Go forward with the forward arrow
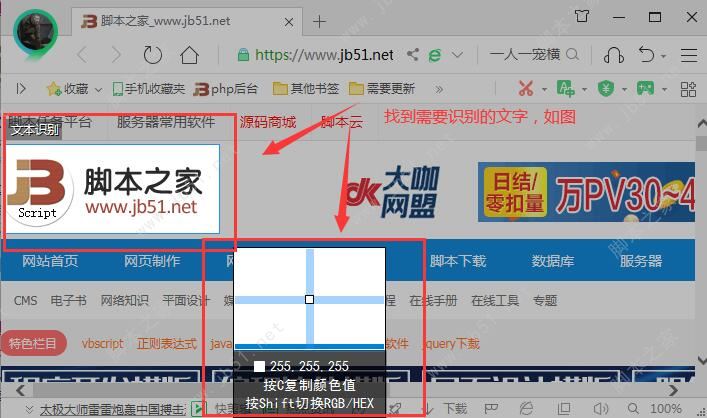The height and width of the screenshot is (418, 707). (116, 55)
